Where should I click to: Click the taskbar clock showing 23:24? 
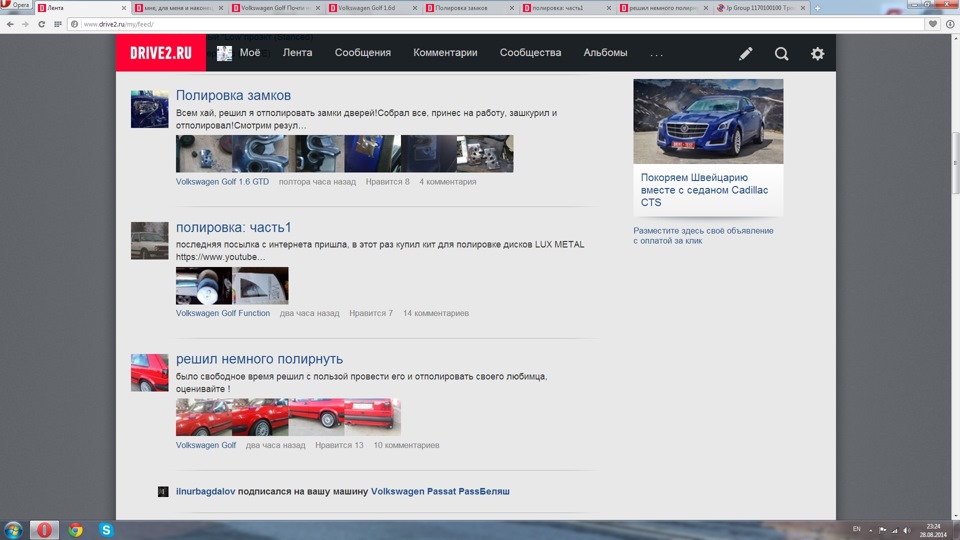click(932, 530)
